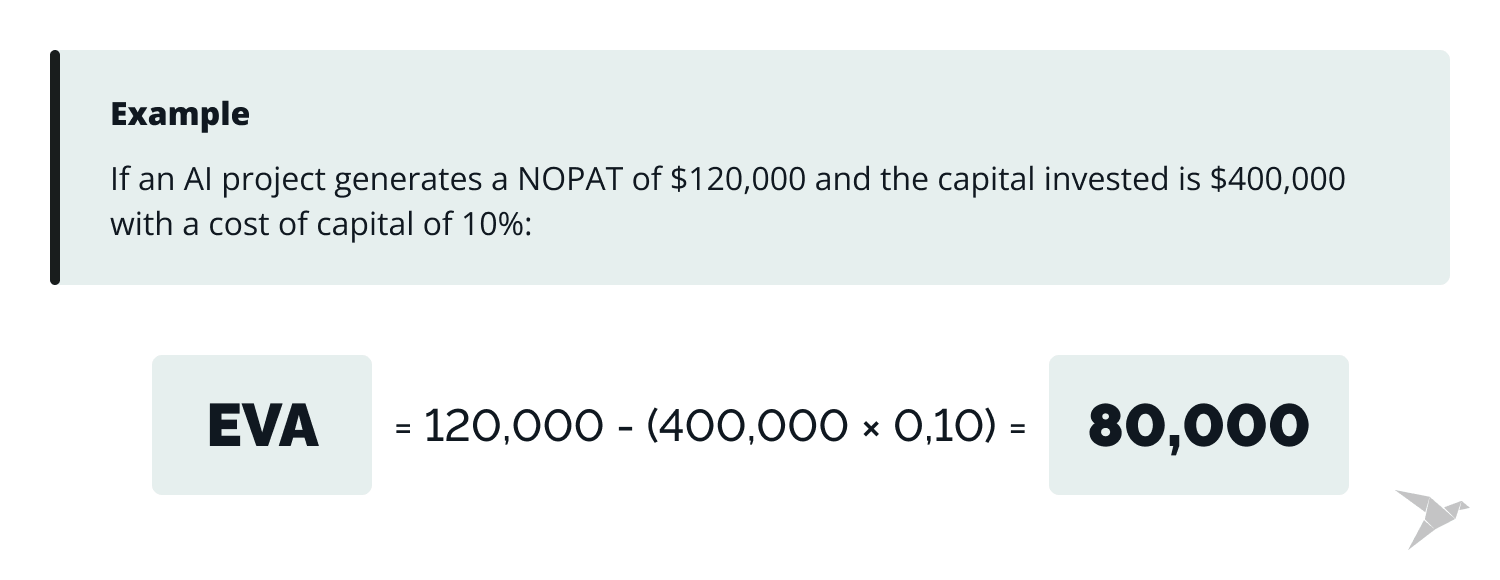Click the black vertical bar beside Example
Image resolution: width=1500 pixels, height=580 pixels.
coord(55,167)
